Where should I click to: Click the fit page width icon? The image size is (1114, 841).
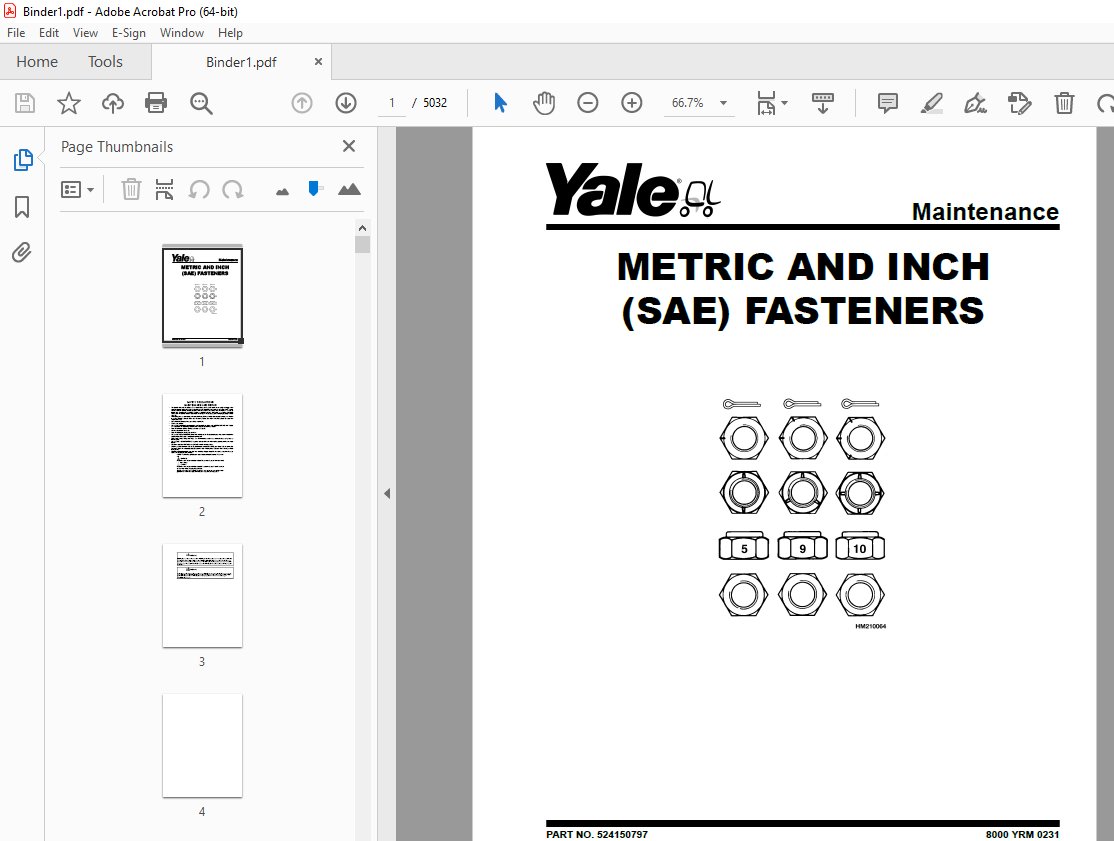click(x=767, y=103)
